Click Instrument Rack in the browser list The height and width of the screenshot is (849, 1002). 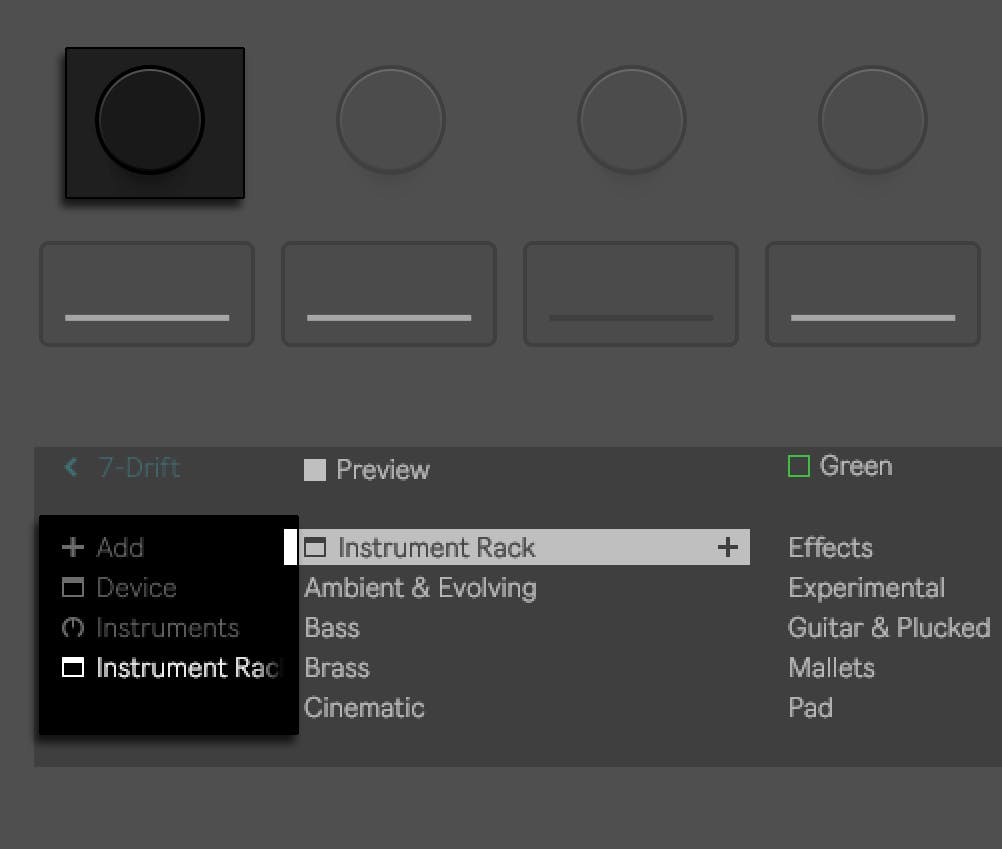coord(437,548)
